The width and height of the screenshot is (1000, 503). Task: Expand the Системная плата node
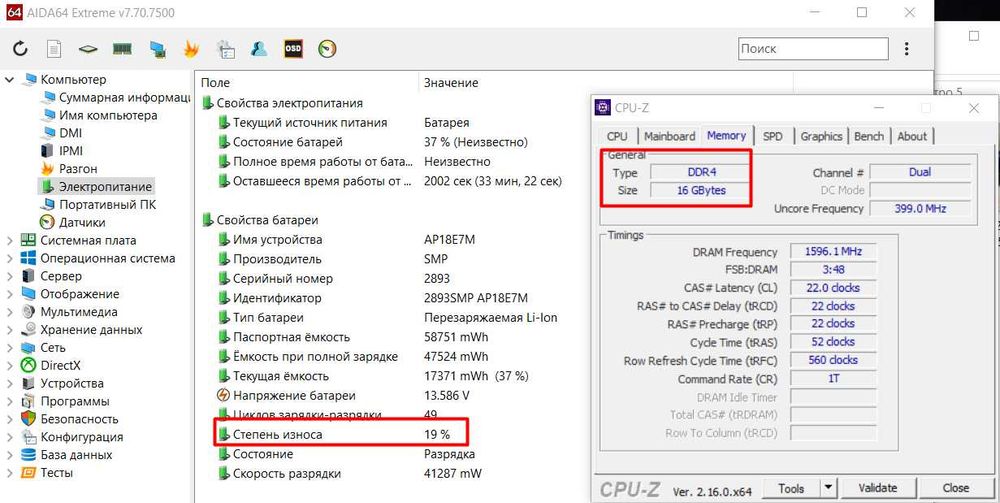10,240
